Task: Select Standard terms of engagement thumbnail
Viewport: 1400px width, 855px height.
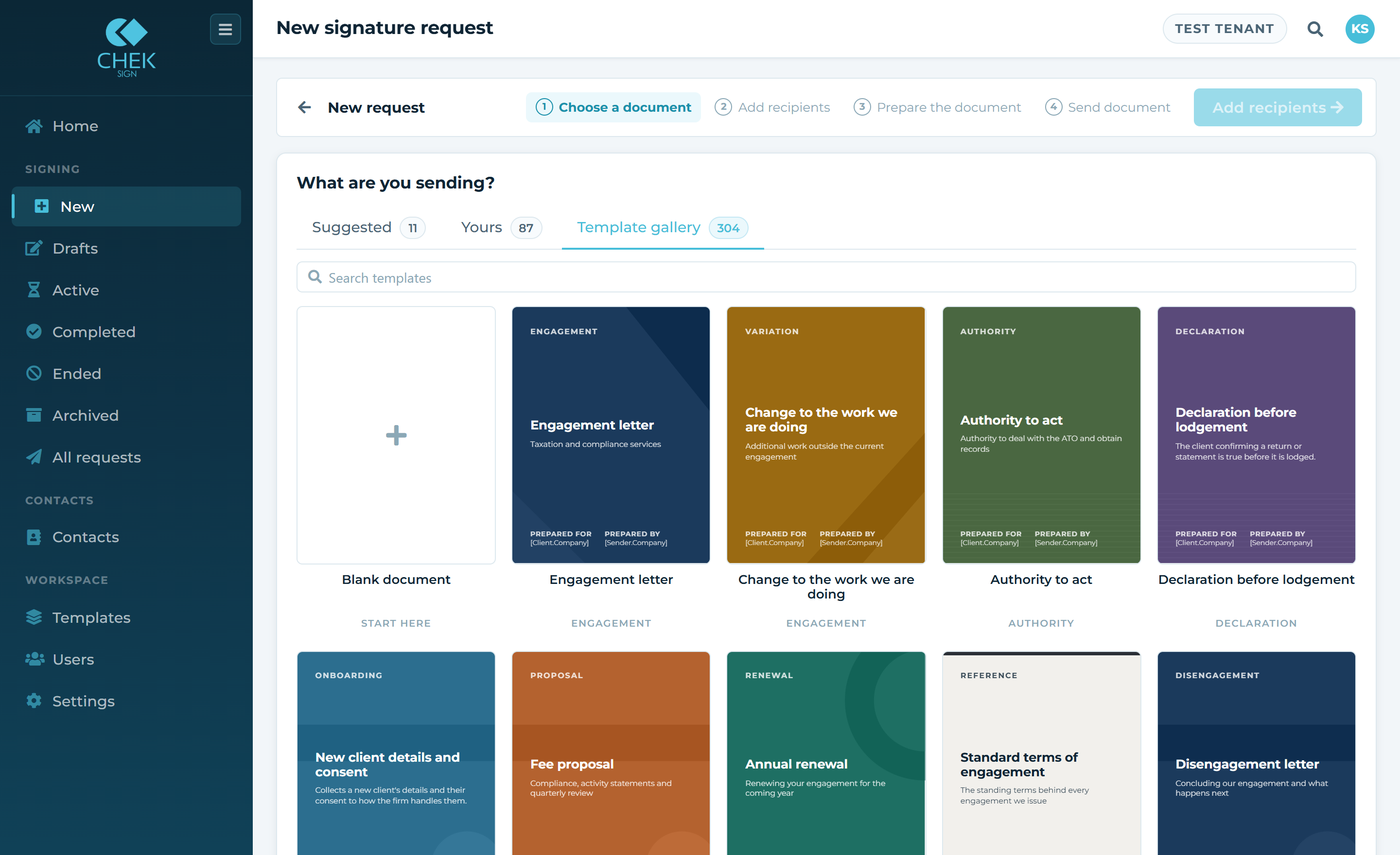Action: click(1041, 753)
